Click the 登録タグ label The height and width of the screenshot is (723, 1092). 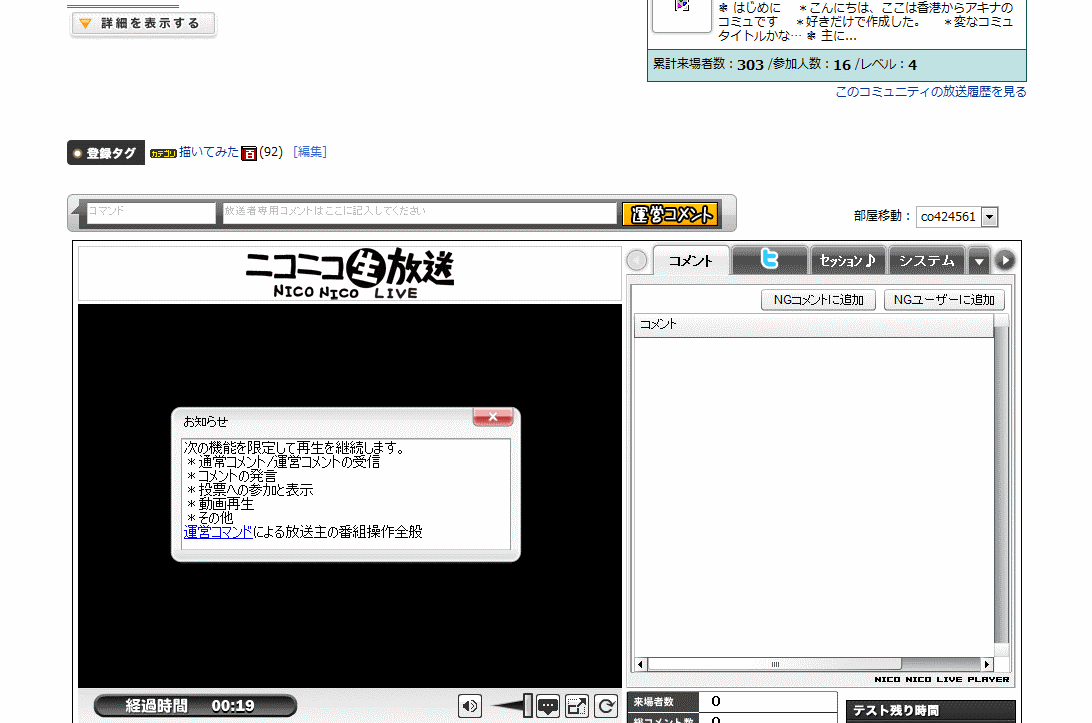(x=106, y=153)
